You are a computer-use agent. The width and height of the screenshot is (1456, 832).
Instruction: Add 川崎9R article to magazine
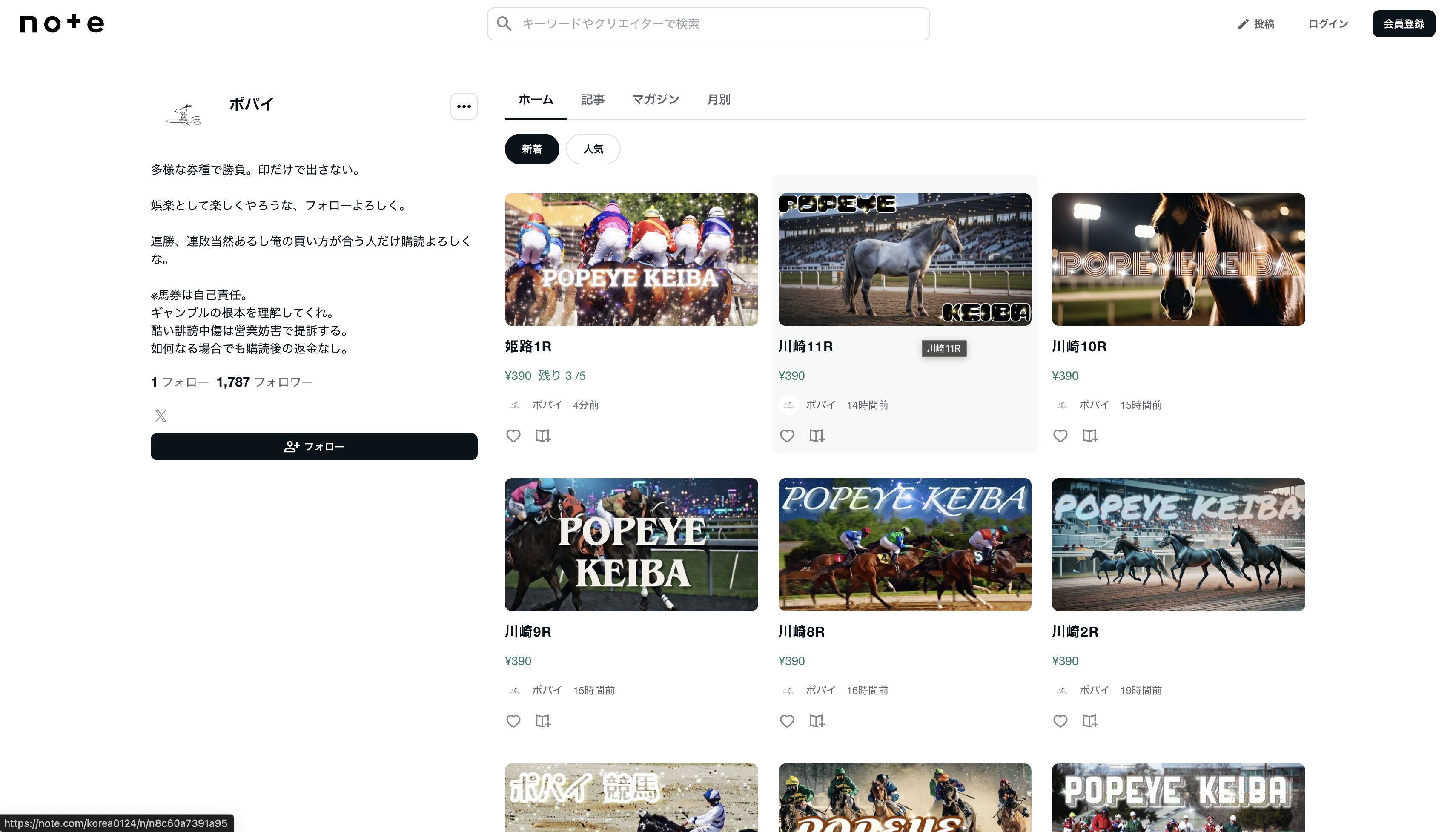tap(543, 721)
